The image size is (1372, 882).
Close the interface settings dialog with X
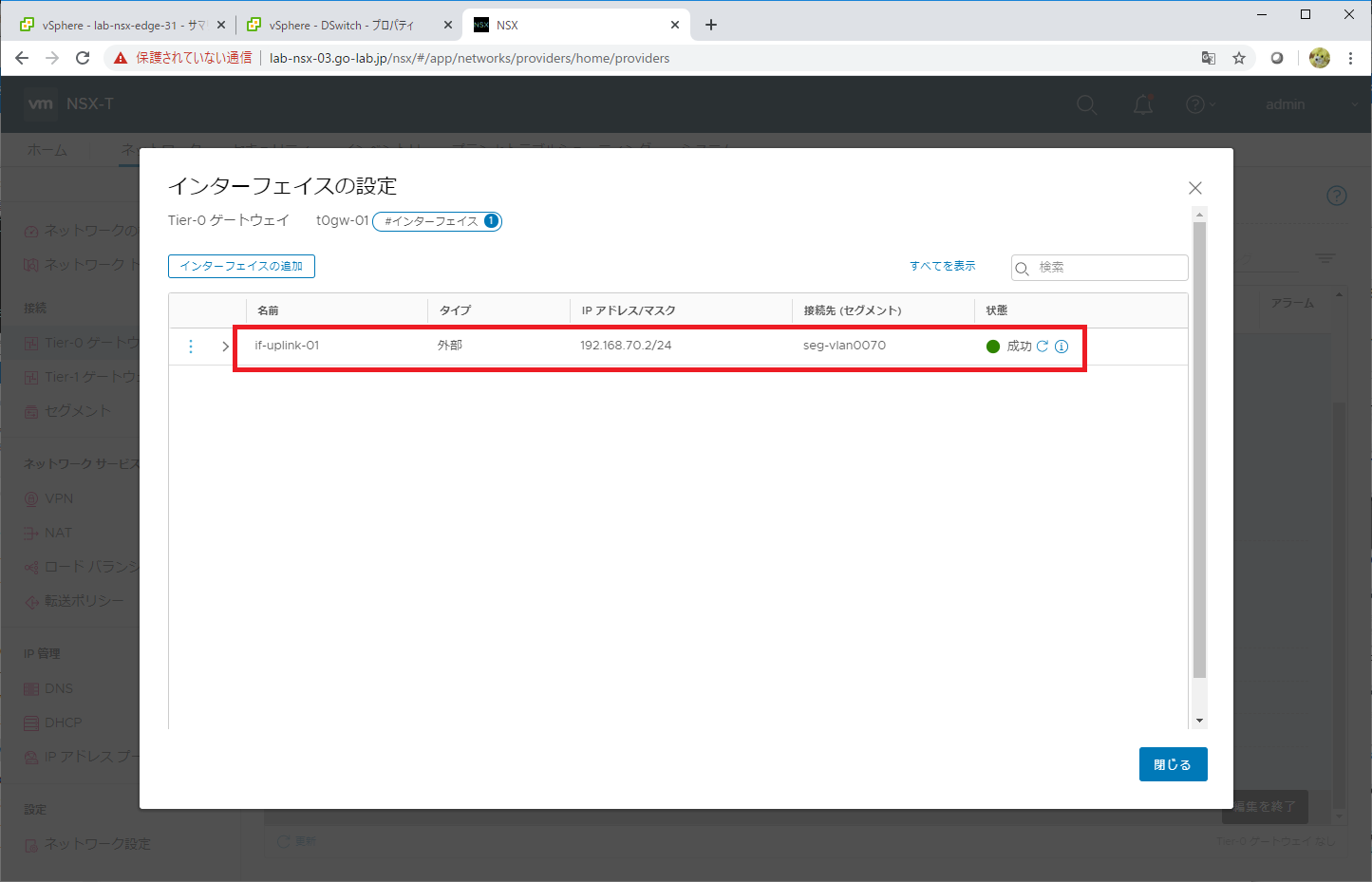1195,188
